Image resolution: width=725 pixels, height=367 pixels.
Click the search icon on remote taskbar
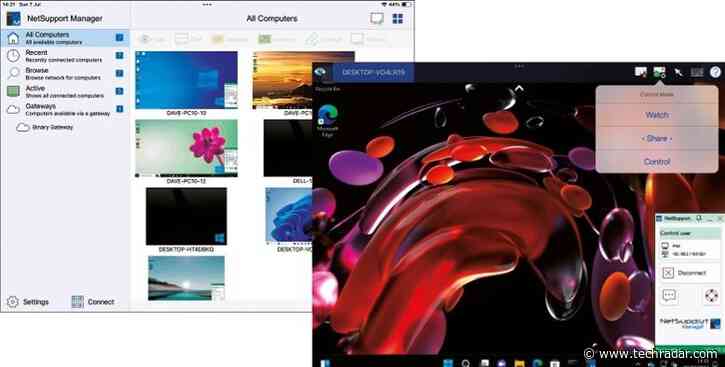pos(466,363)
